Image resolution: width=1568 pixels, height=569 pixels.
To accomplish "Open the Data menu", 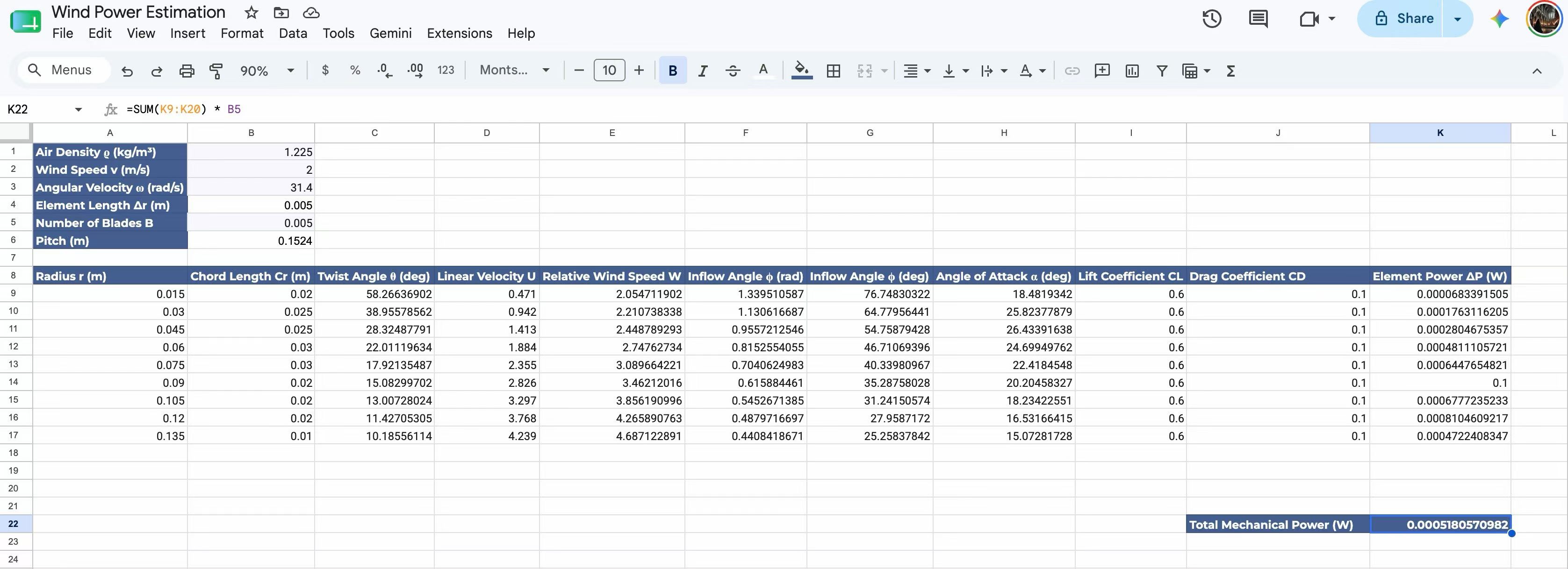I will (293, 34).
